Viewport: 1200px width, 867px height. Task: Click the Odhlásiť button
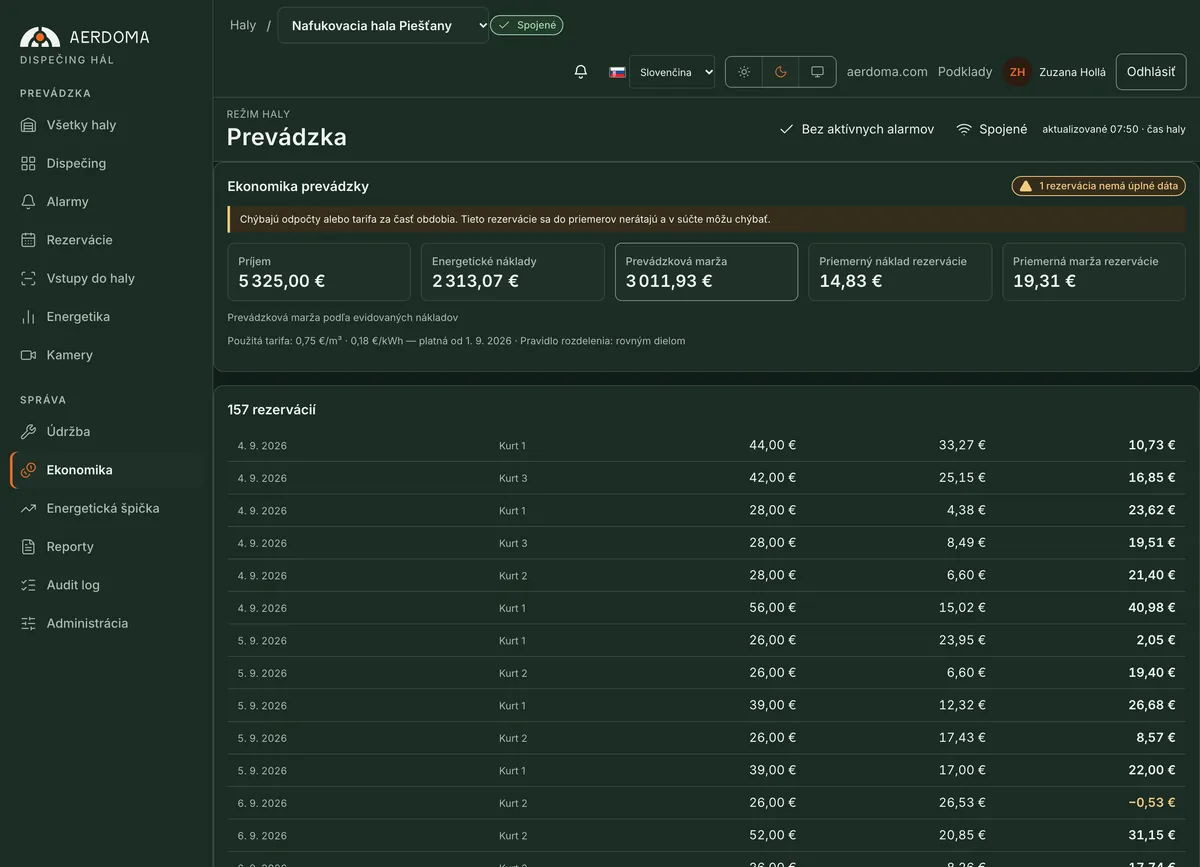point(1151,72)
